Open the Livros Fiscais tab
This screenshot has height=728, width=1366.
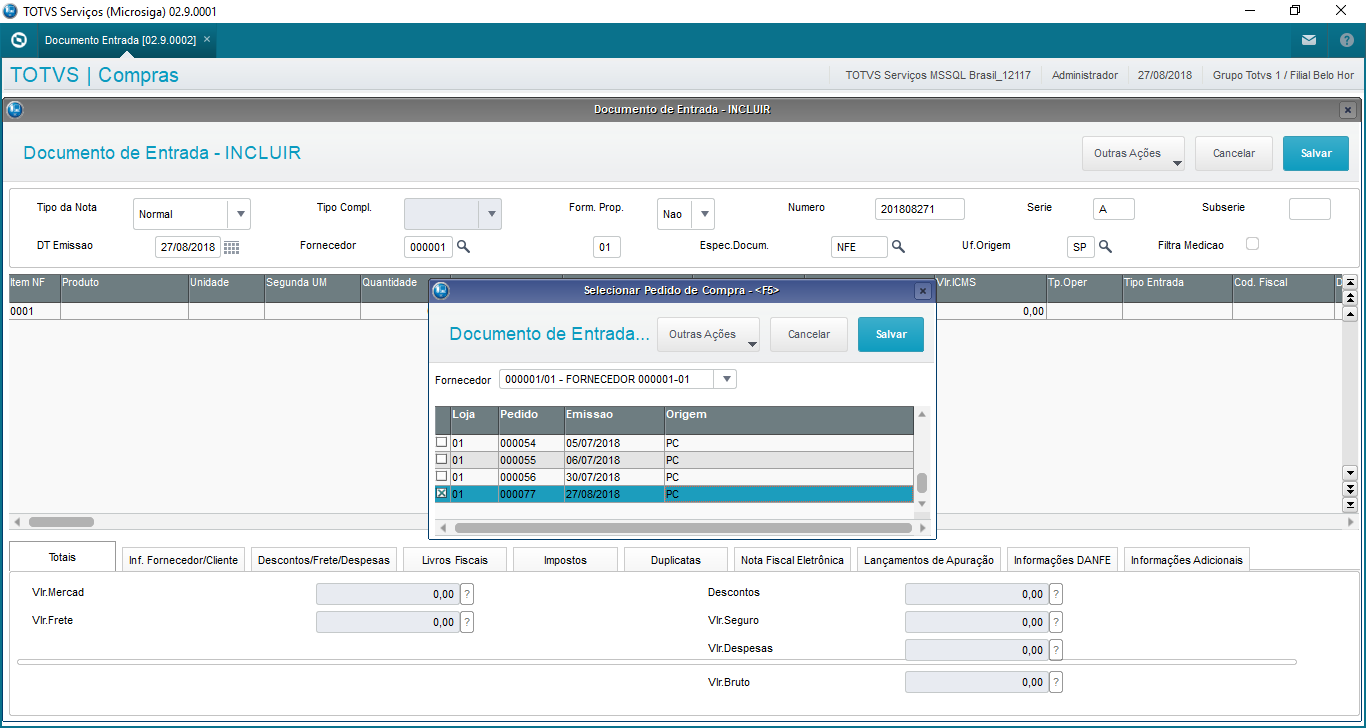454,560
